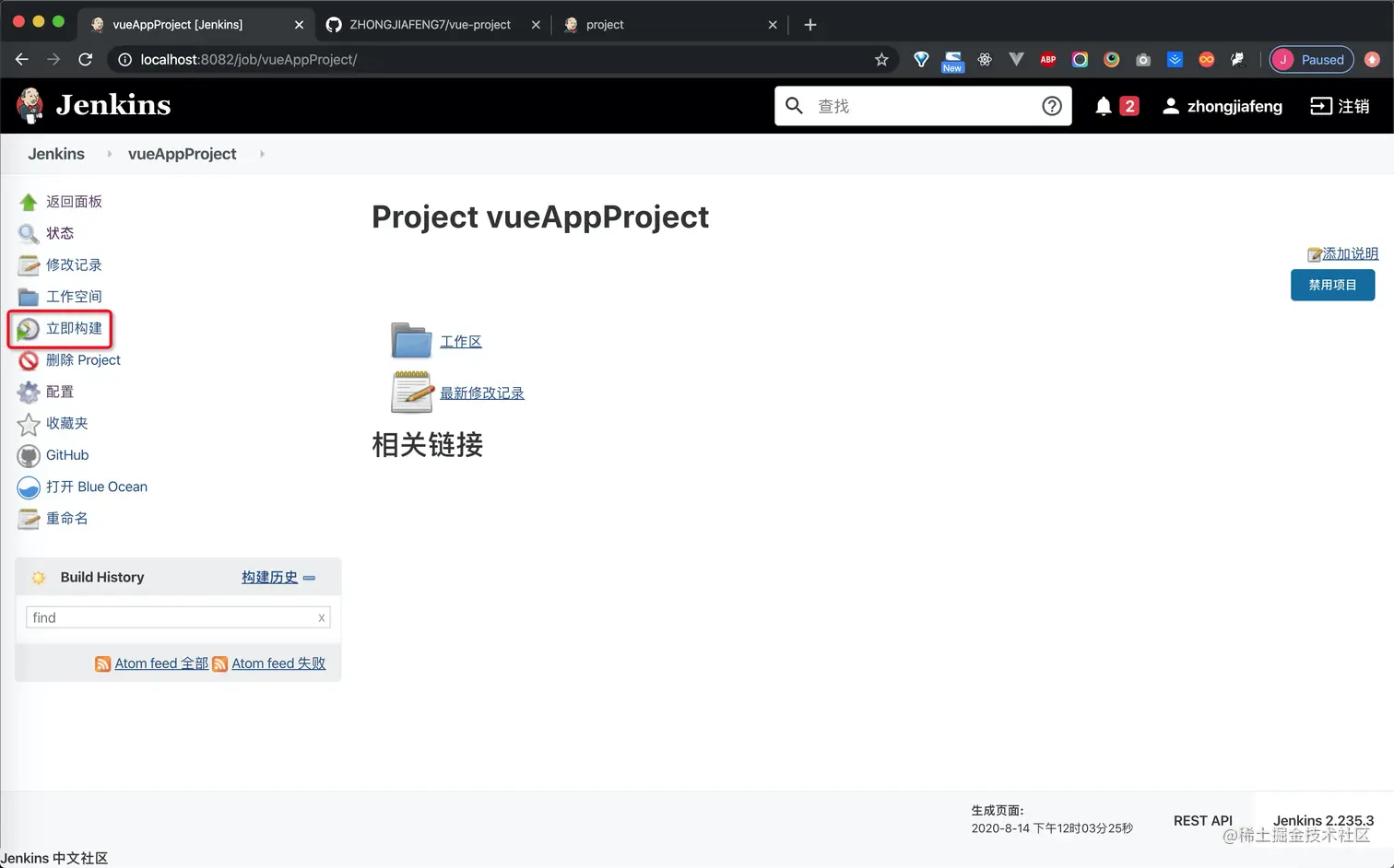This screenshot has width=1394, height=868.
Task: Click the browser reload icon
Action: [86, 60]
